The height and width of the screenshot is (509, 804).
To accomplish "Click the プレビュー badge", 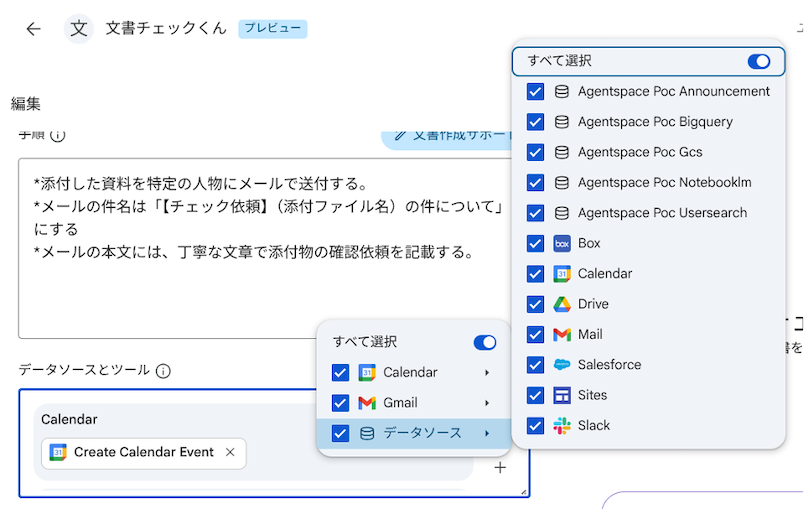I will point(273,29).
